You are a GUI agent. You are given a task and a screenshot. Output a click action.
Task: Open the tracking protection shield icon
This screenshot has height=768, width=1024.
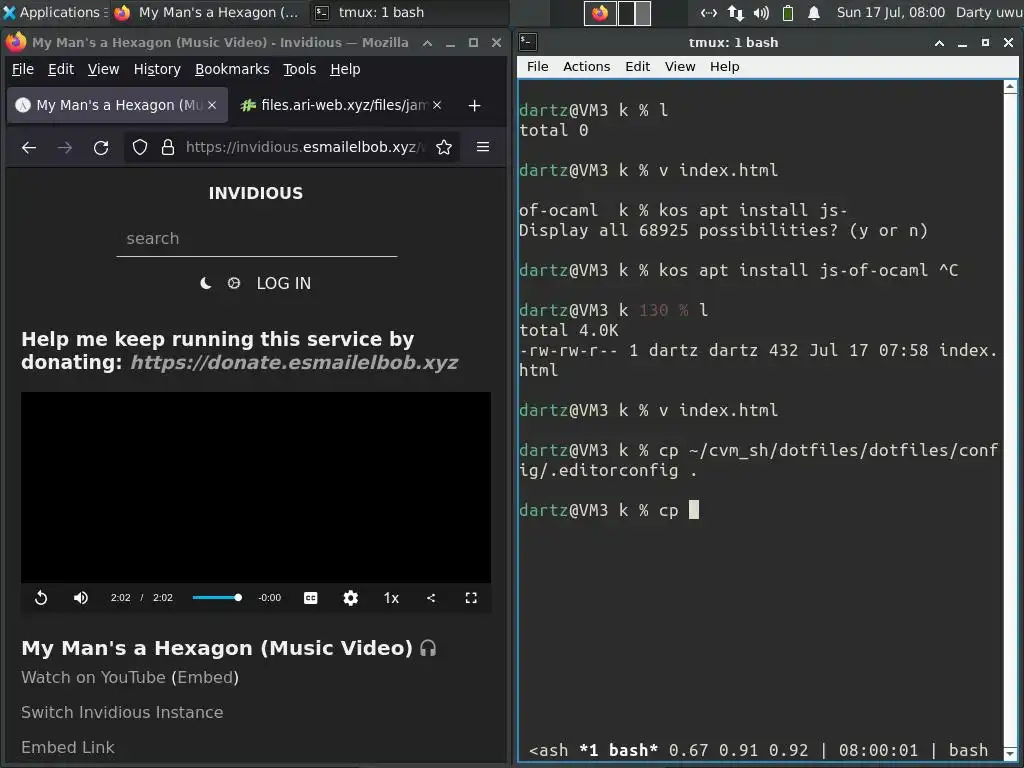pyautogui.click(x=140, y=148)
